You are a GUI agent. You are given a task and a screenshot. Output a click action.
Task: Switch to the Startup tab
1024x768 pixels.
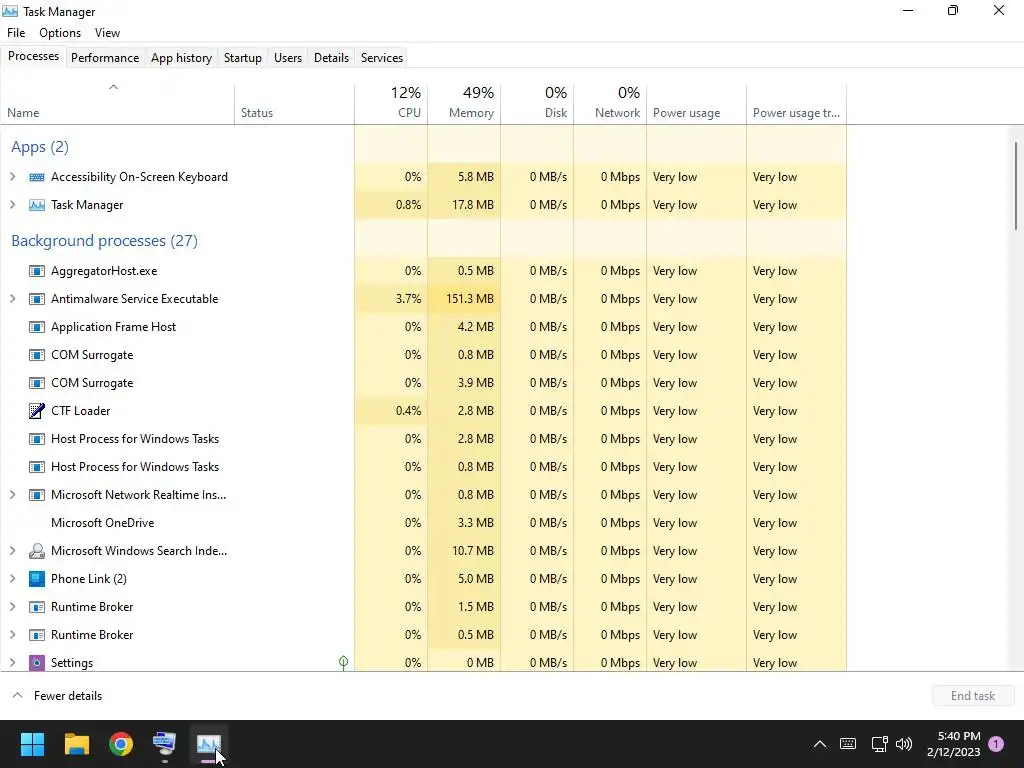(243, 58)
